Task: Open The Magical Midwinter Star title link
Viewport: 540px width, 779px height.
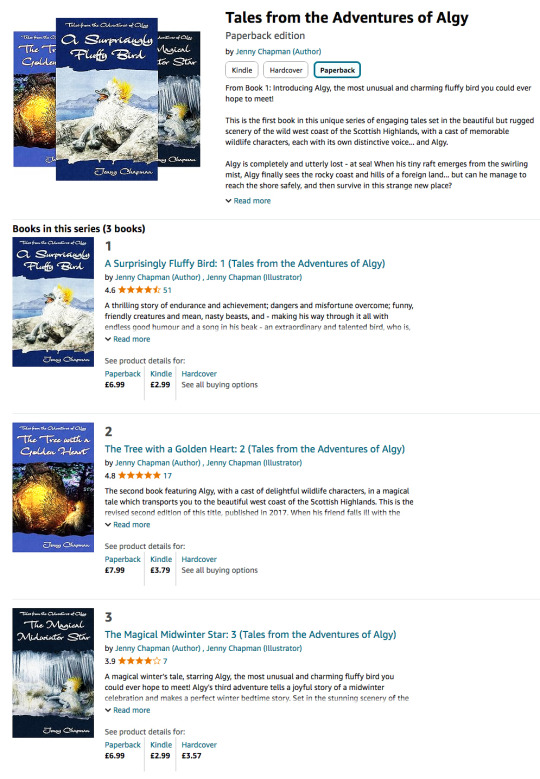Action: pos(250,634)
